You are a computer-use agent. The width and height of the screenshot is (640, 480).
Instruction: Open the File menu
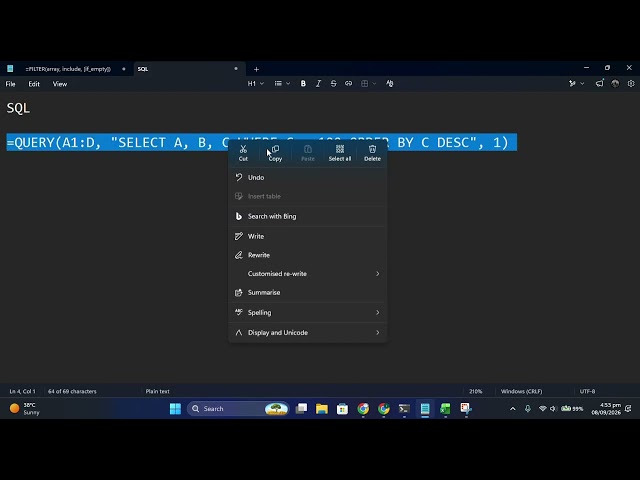[11, 84]
